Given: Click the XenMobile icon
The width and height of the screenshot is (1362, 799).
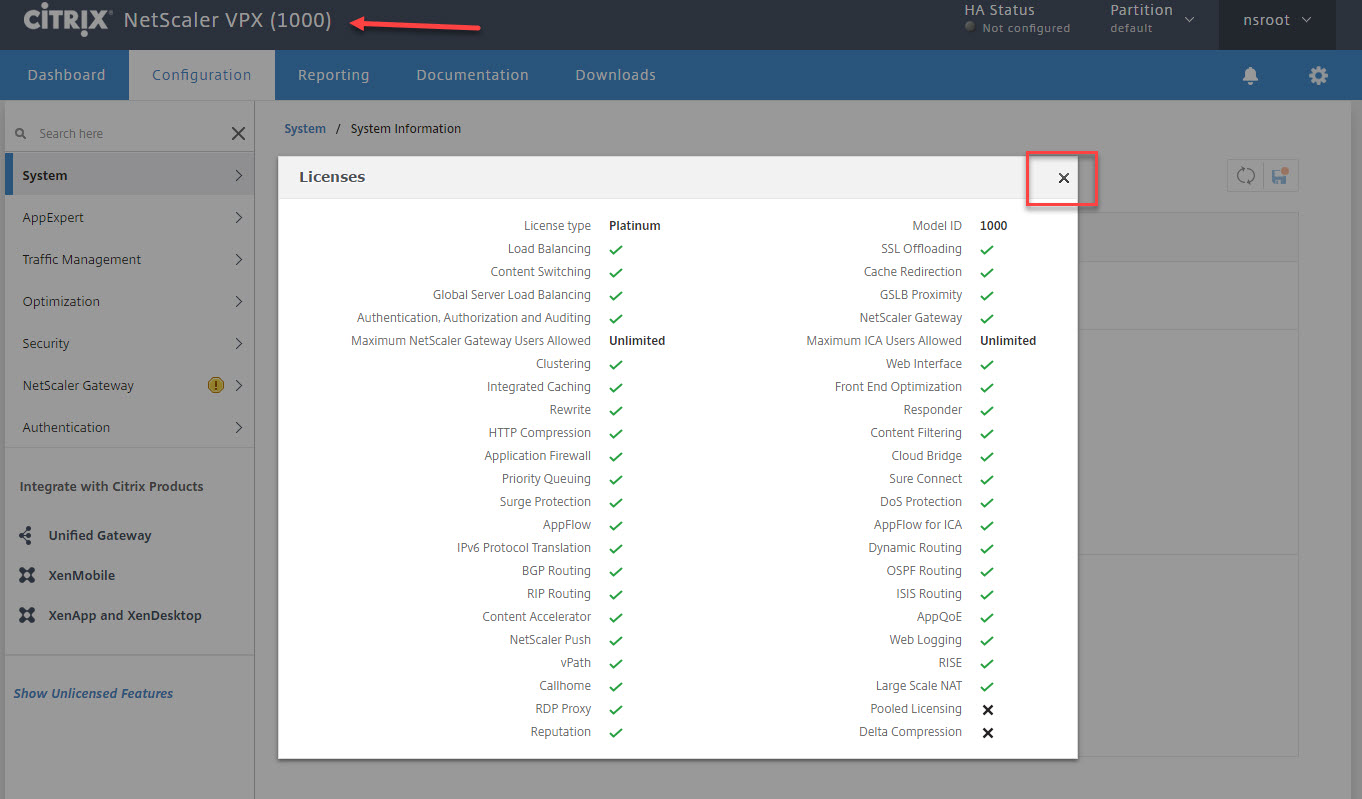Looking at the screenshot, I should [27, 575].
